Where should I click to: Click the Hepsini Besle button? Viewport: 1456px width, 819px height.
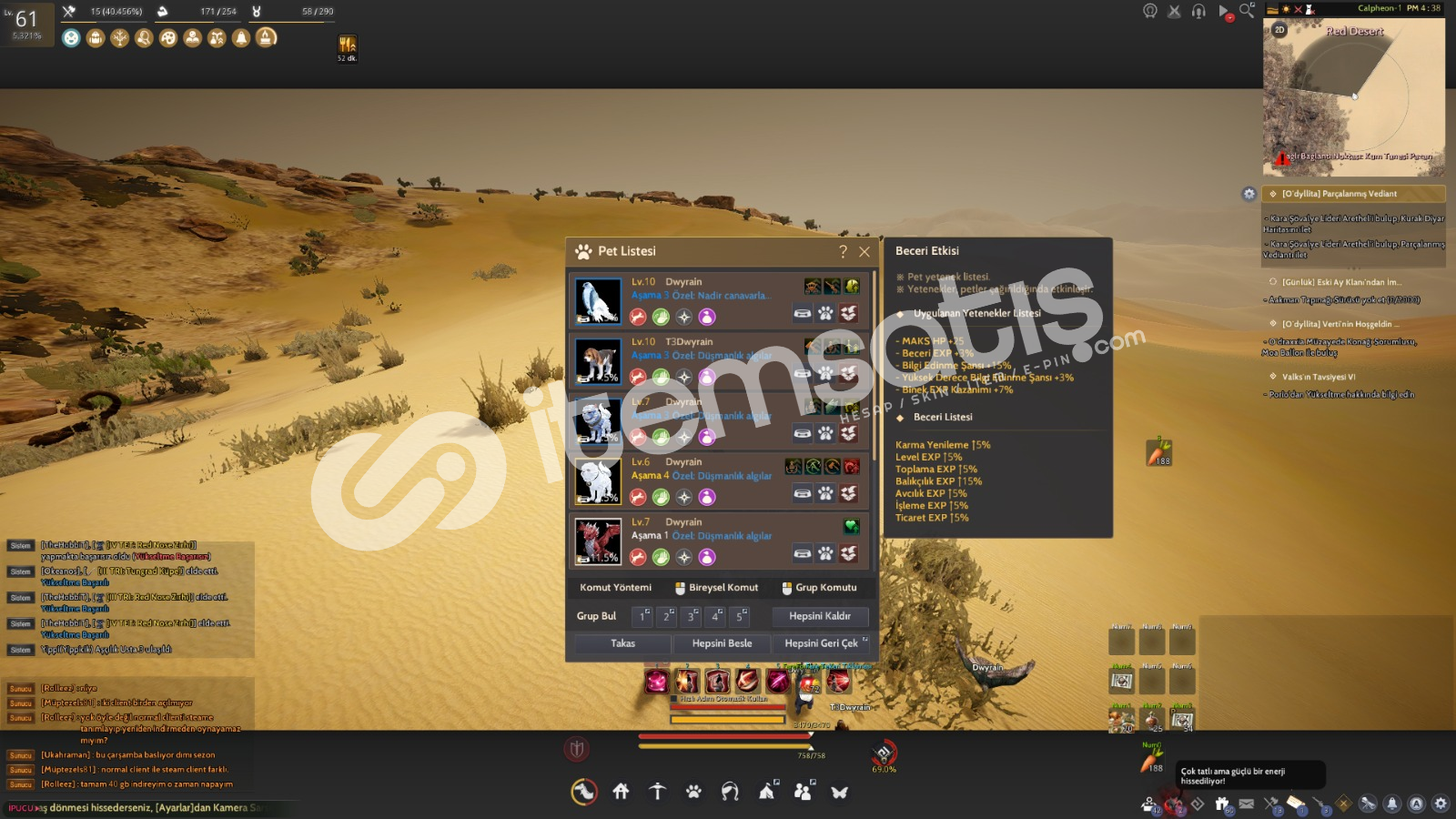coord(722,643)
